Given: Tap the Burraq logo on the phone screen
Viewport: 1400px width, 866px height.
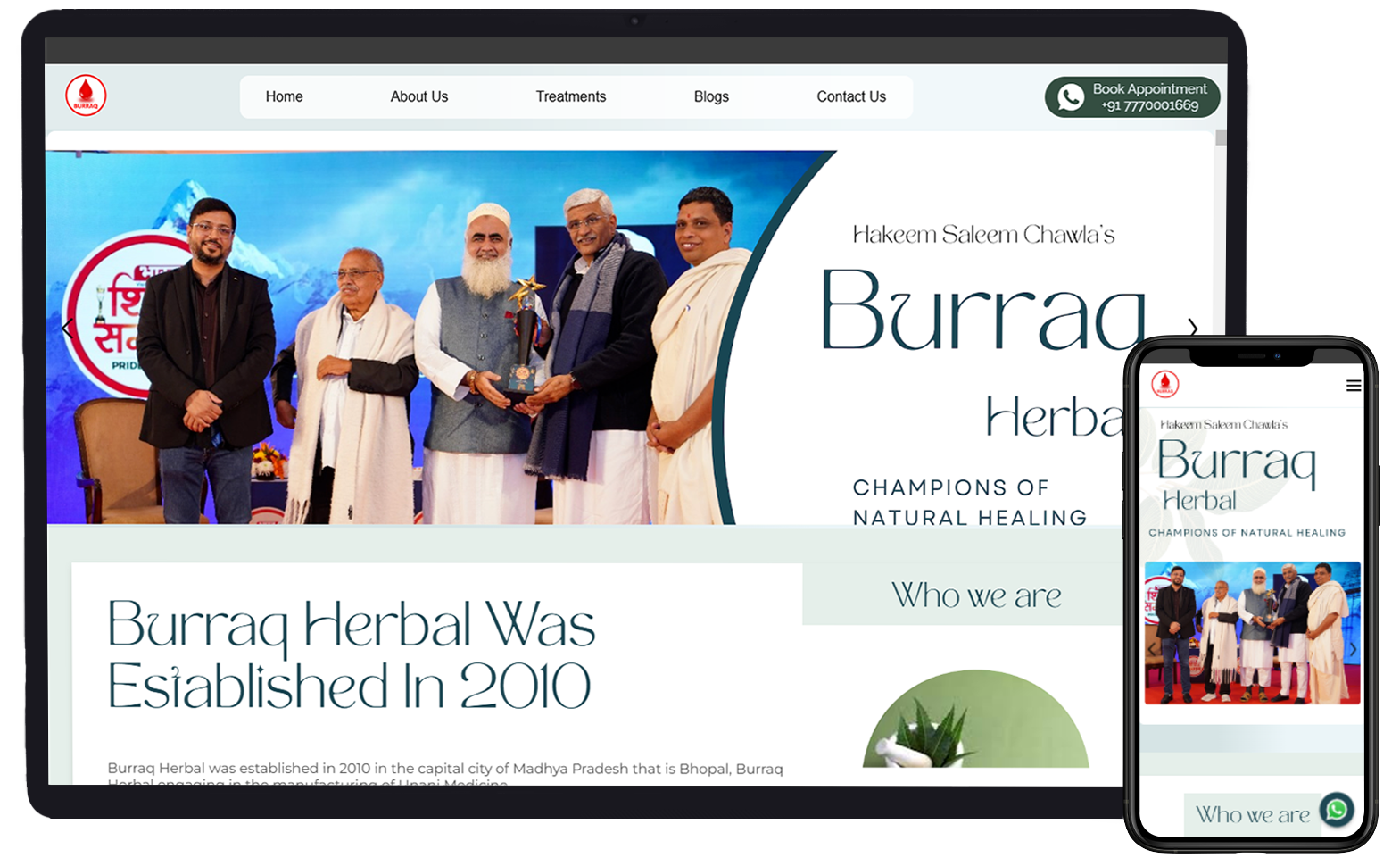Looking at the screenshot, I should point(1164,384).
